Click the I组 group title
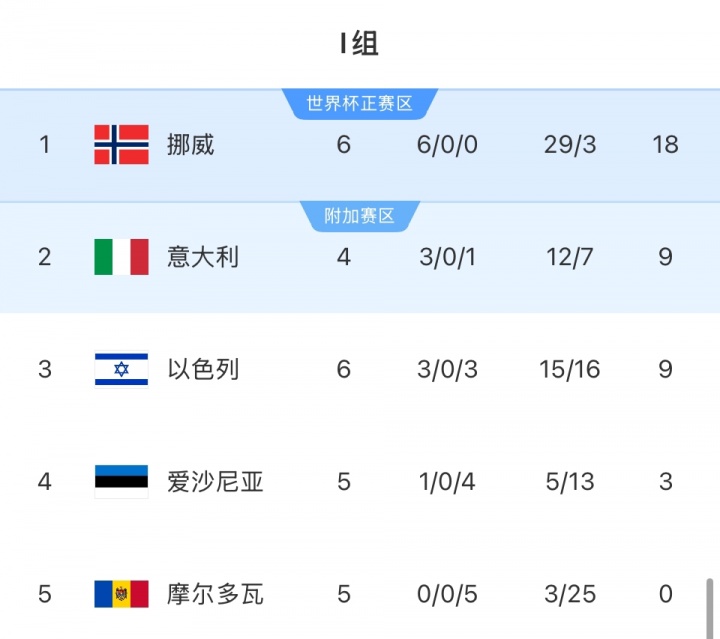Image resolution: width=720 pixels, height=639 pixels. click(x=359, y=44)
